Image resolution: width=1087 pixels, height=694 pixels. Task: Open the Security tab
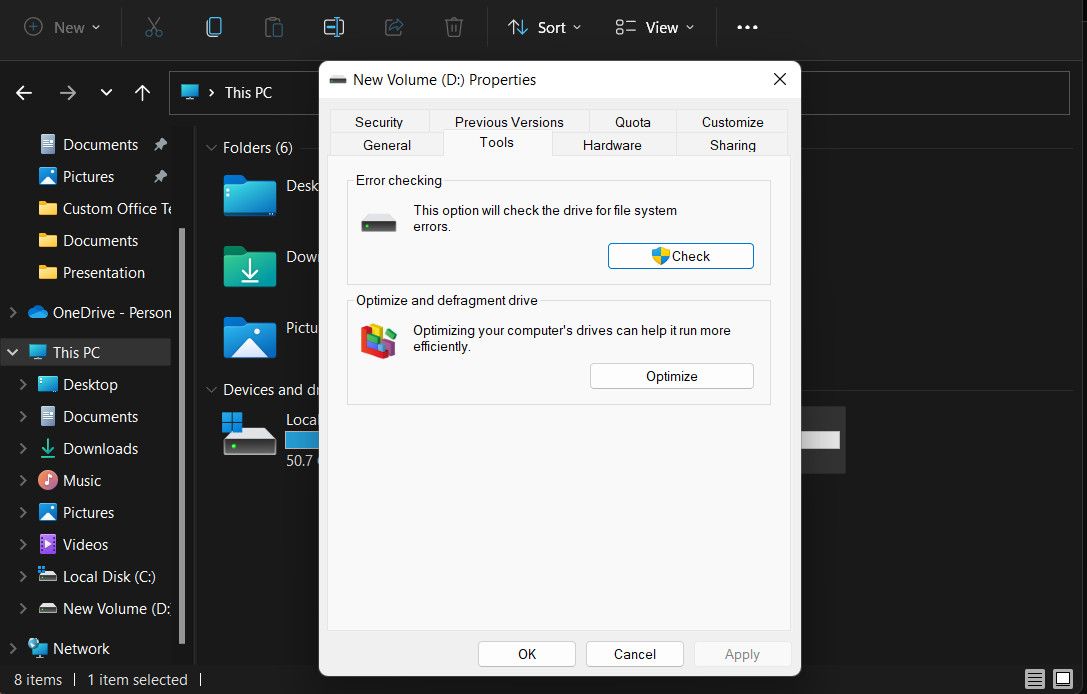pyautogui.click(x=379, y=122)
